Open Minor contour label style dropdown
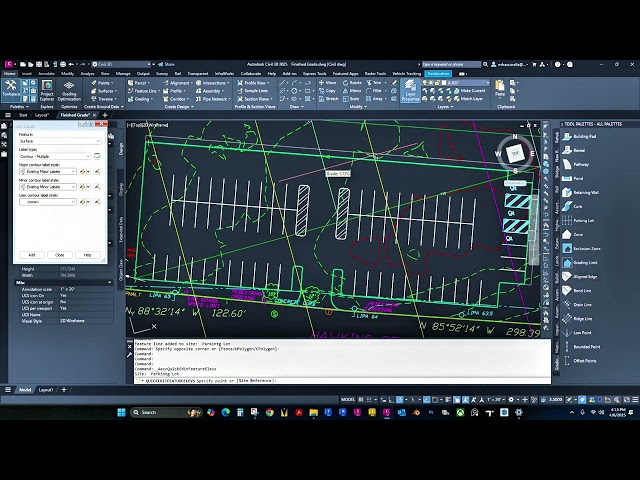This screenshot has width=640, height=480. pyautogui.click(x=48, y=187)
